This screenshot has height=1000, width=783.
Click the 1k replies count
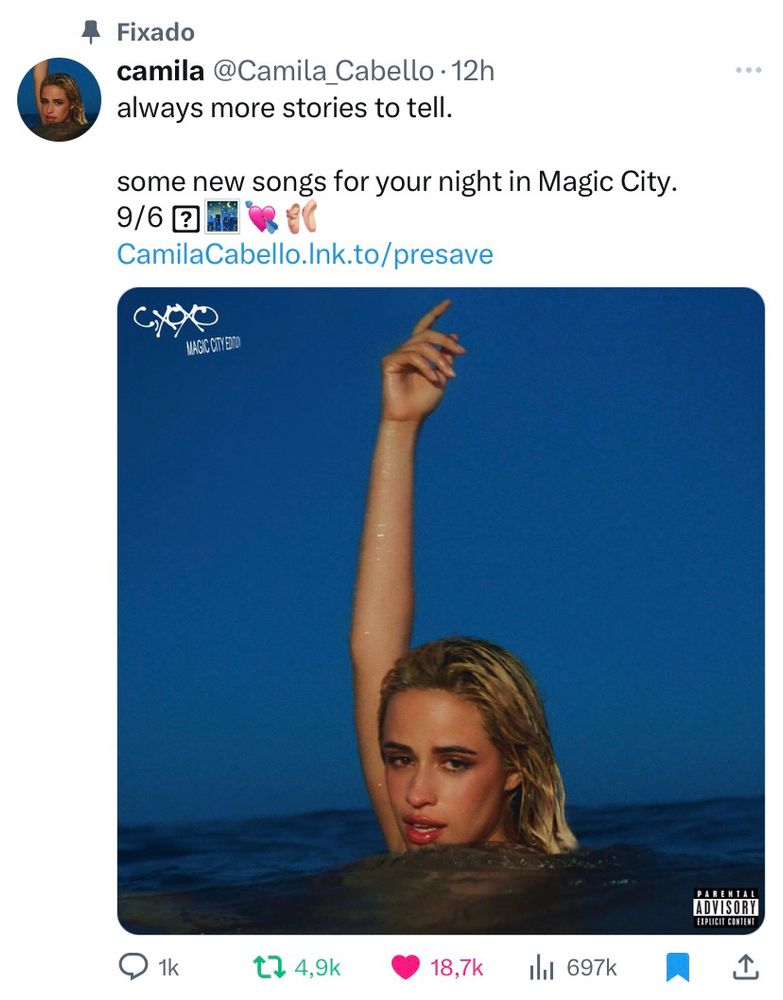pos(169,967)
